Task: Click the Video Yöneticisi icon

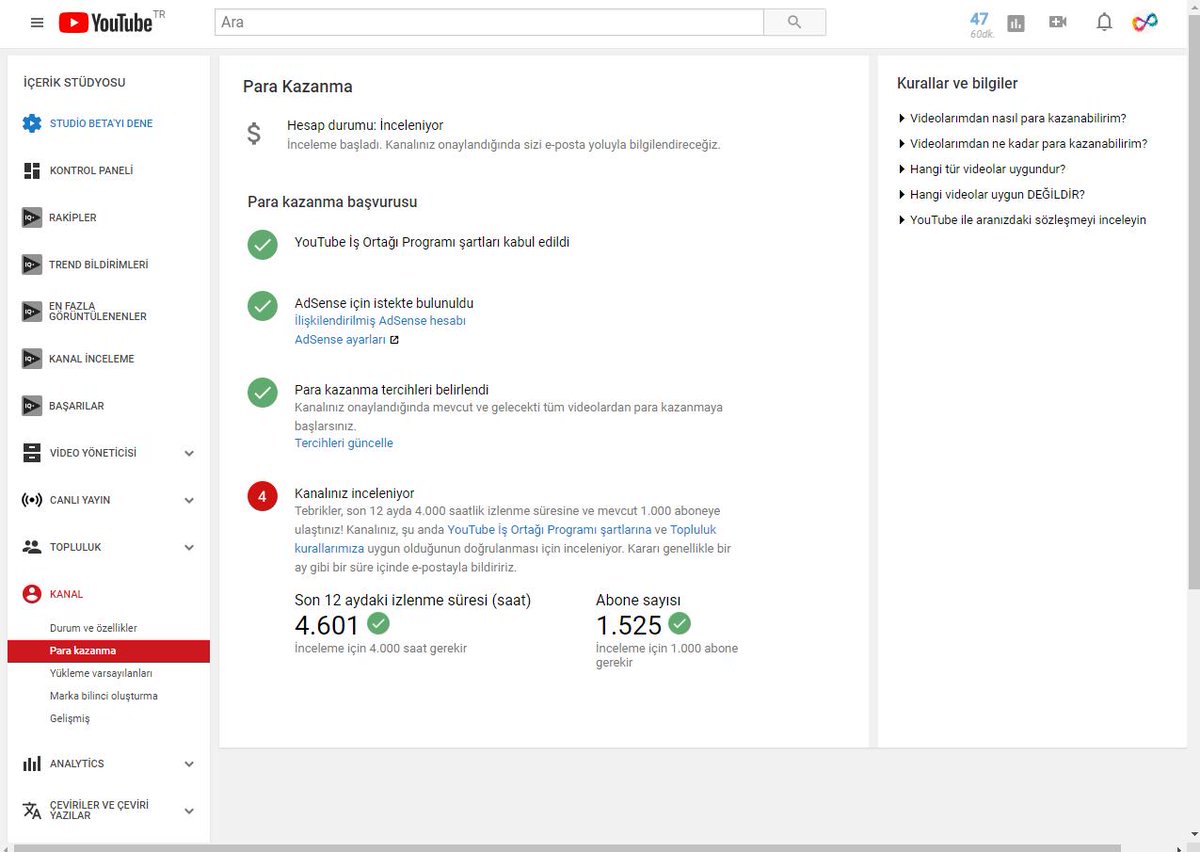Action: (32, 453)
